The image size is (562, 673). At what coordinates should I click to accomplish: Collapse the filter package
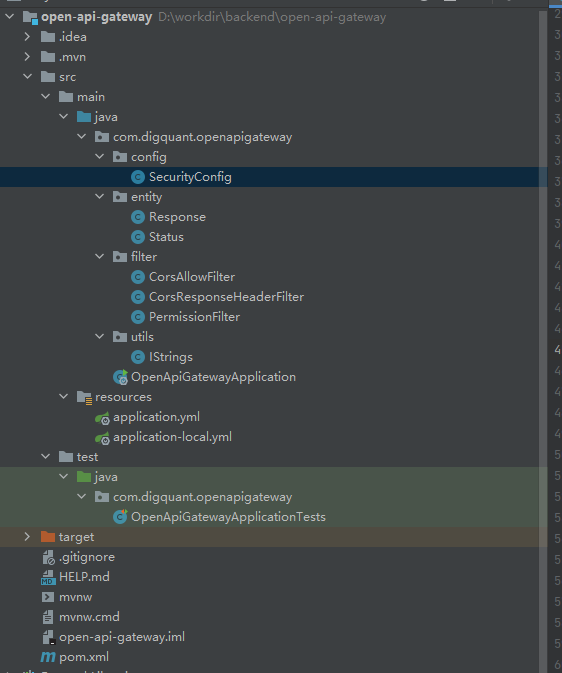click(x=100, y=257)
